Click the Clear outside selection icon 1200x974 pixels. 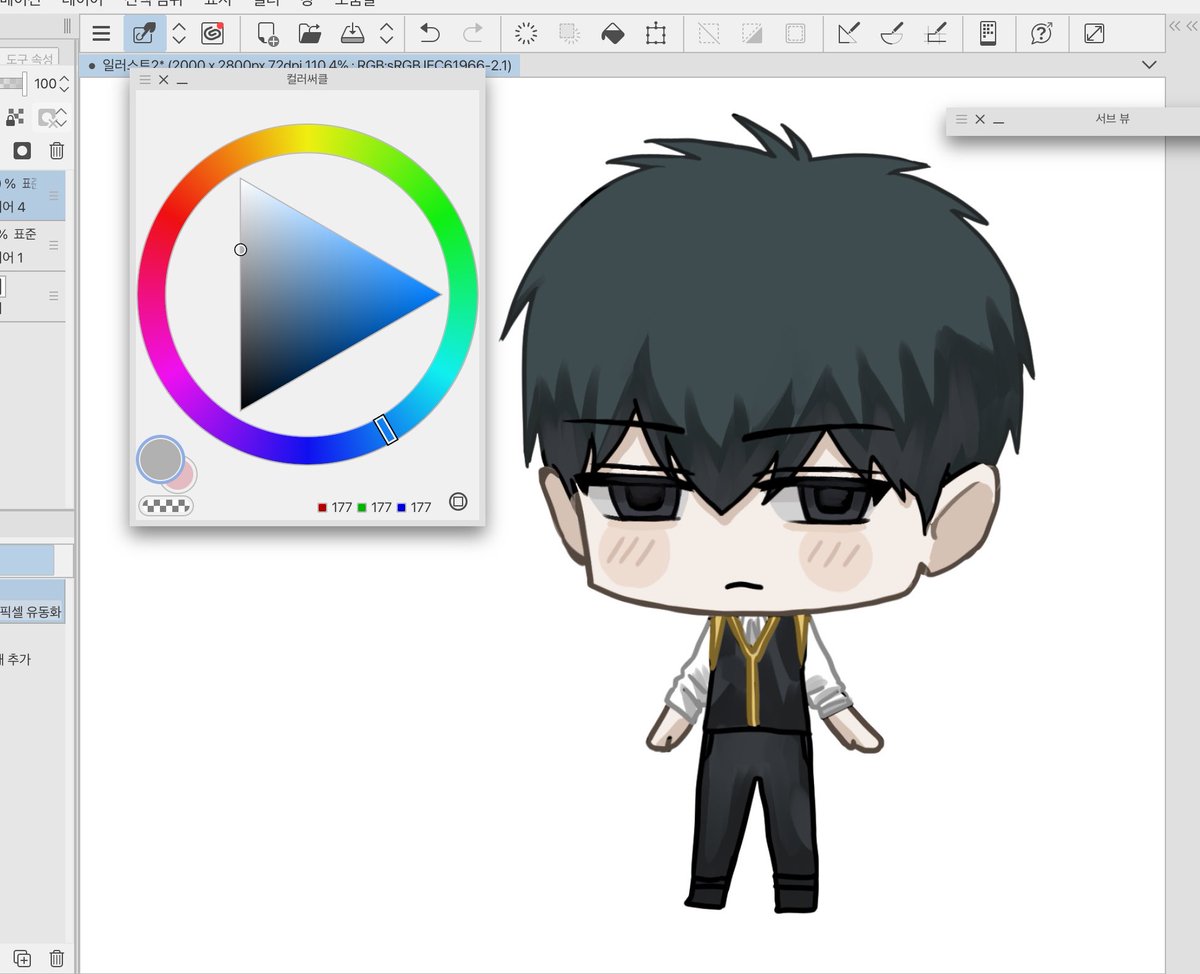(x=570, y=34)
